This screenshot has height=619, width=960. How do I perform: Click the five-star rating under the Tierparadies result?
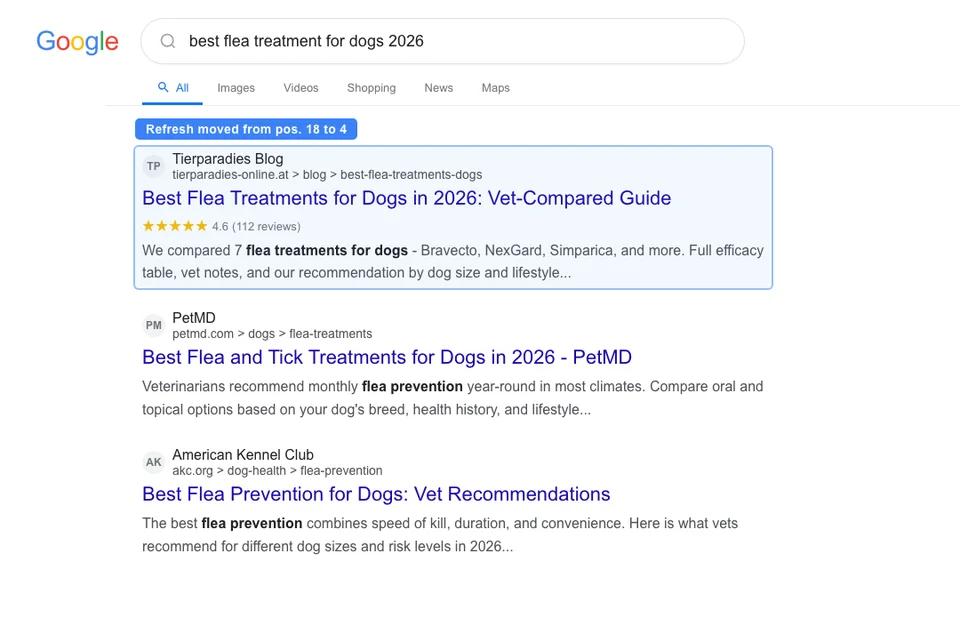click(173, 227)
